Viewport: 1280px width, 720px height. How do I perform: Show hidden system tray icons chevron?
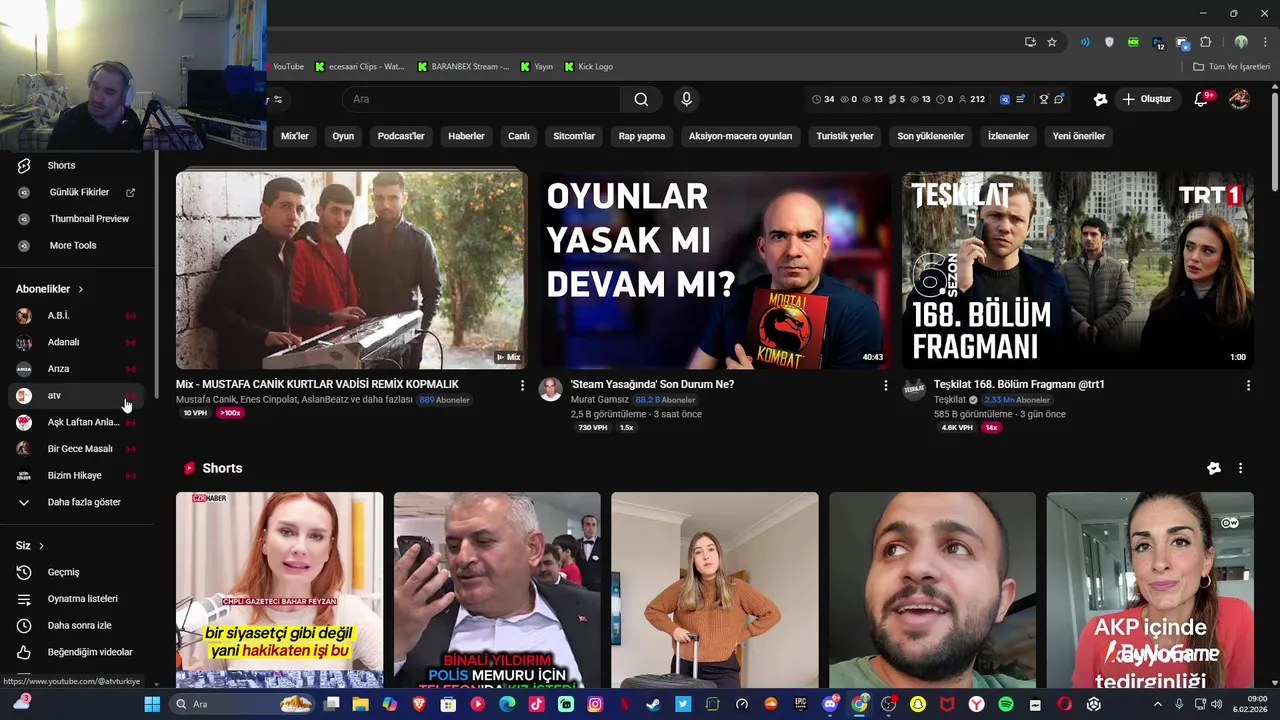1158,704
